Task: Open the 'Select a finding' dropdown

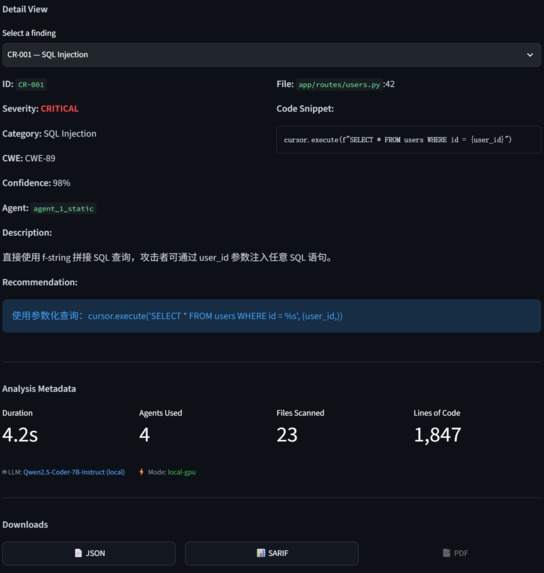Action: 271,55
